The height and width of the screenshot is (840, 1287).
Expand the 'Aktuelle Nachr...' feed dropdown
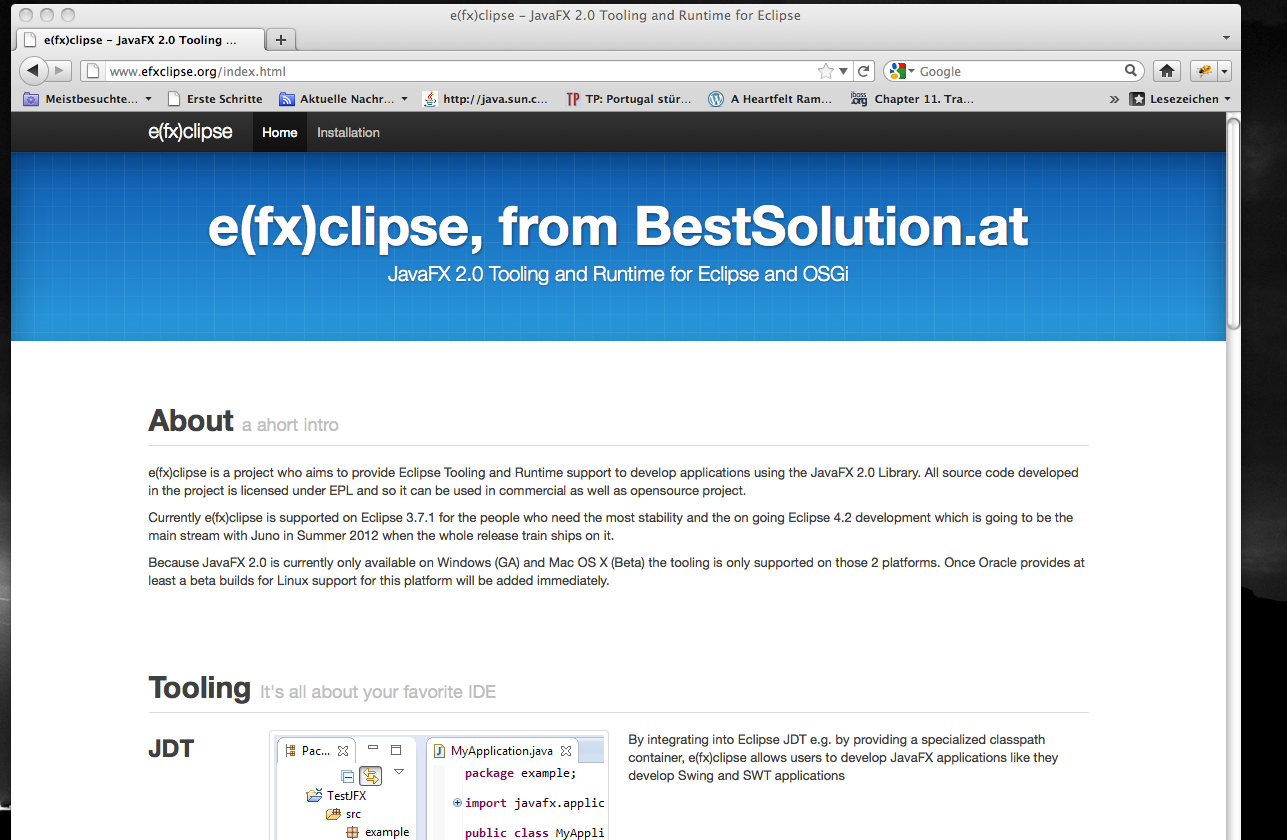point(404,99)
